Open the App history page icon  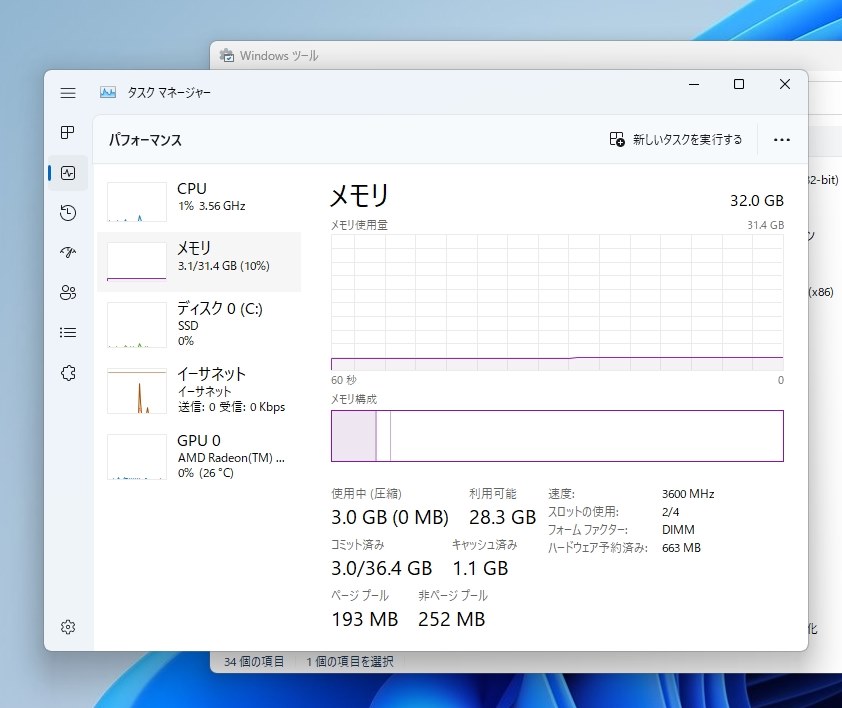68,213
